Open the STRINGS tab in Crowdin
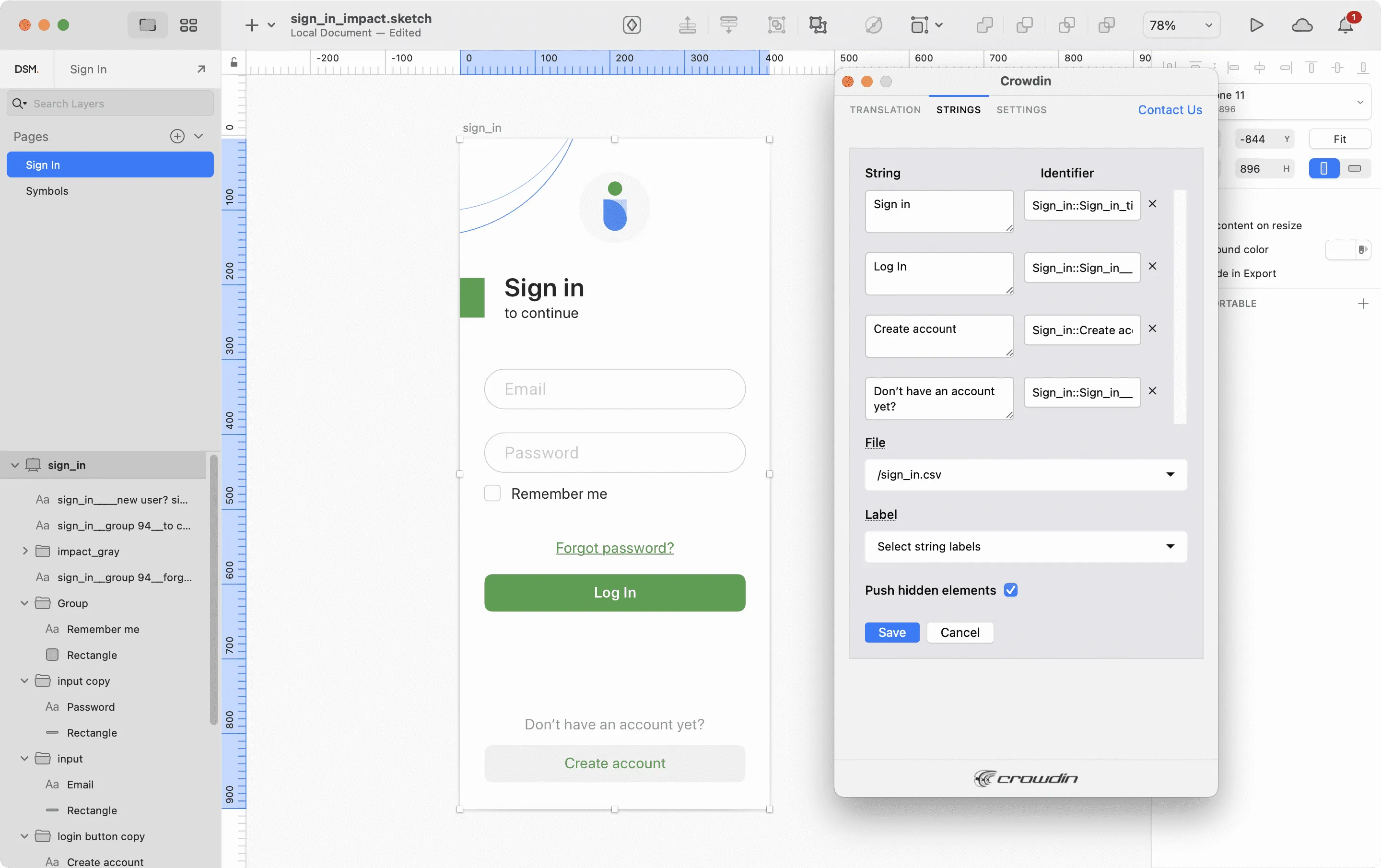1381x868 pixels. click(x=958, y=110)
